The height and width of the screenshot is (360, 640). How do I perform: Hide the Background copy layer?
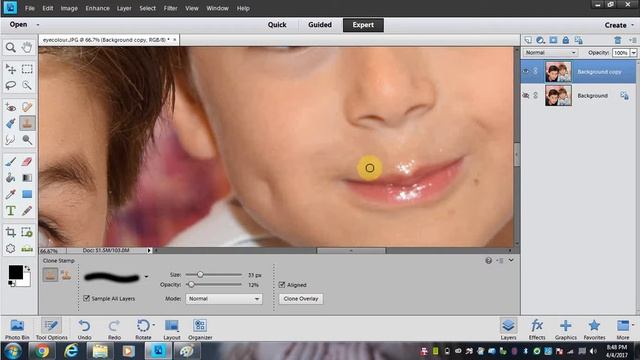click(526, 71)
